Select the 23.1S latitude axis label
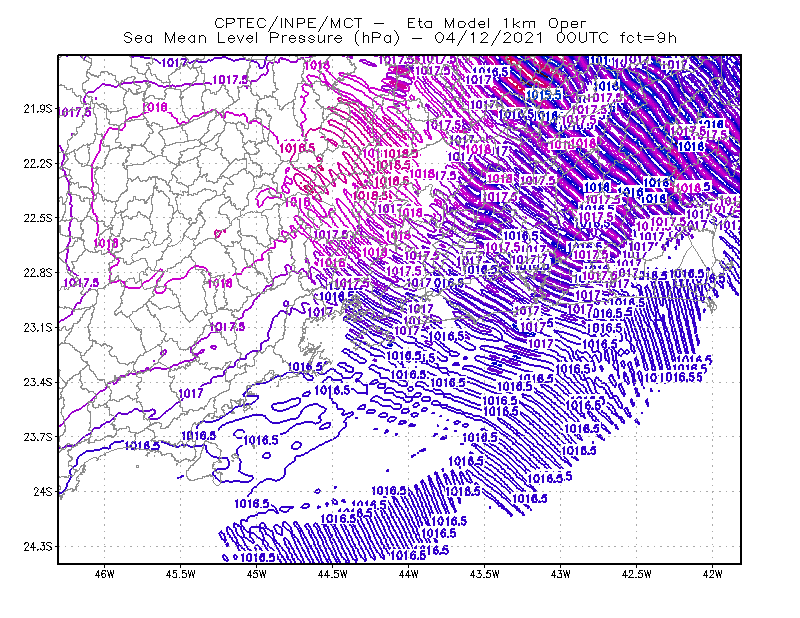Image resolution: width=800 pixels, height=618 pixels. [x=38, y=327]
